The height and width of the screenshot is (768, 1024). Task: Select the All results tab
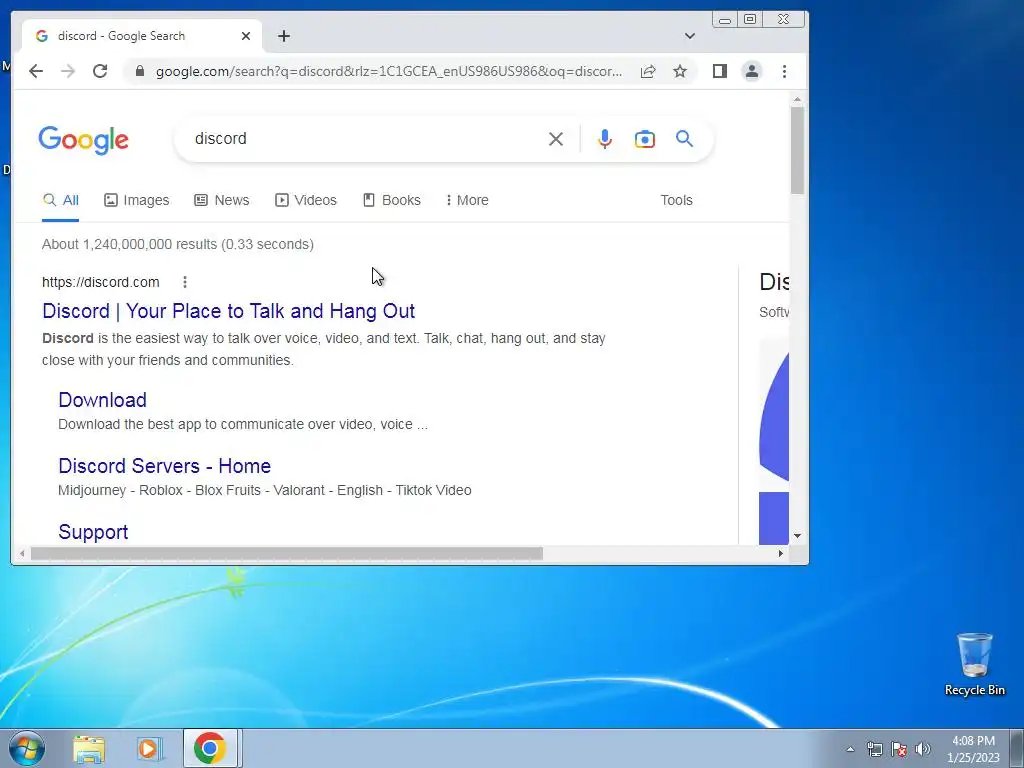[61, 200]
